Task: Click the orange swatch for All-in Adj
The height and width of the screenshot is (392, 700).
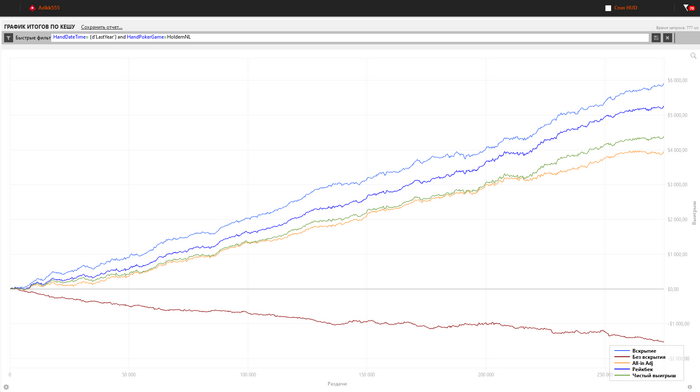Action: (622, 363)
